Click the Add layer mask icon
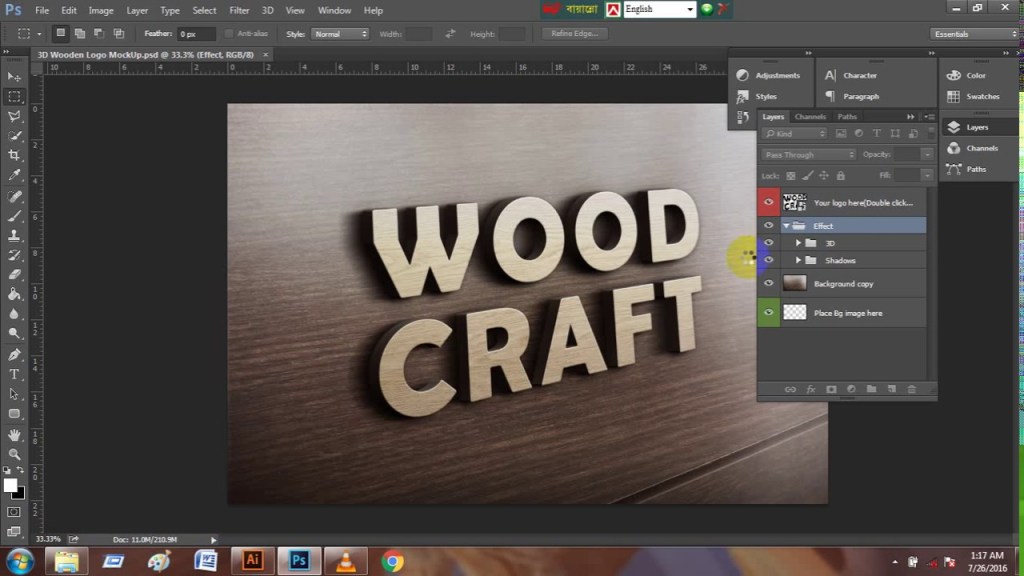This screenshot has width=1024, height=576. tap(832, 389)
